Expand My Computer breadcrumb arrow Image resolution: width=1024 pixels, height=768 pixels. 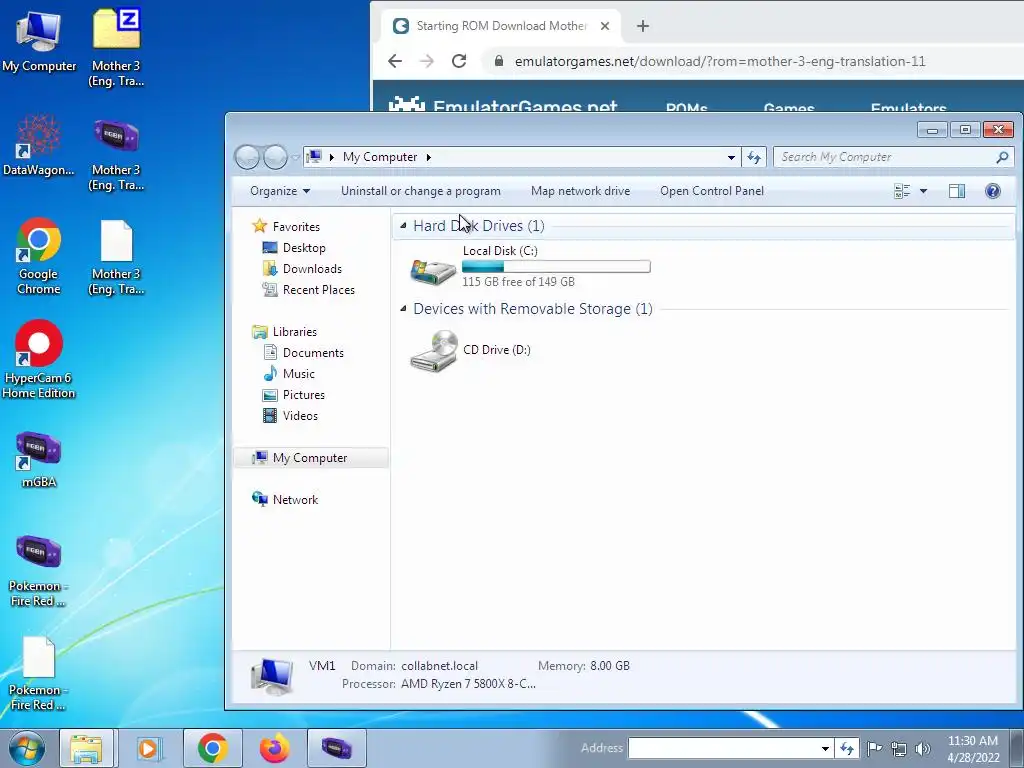pos(428,157)
